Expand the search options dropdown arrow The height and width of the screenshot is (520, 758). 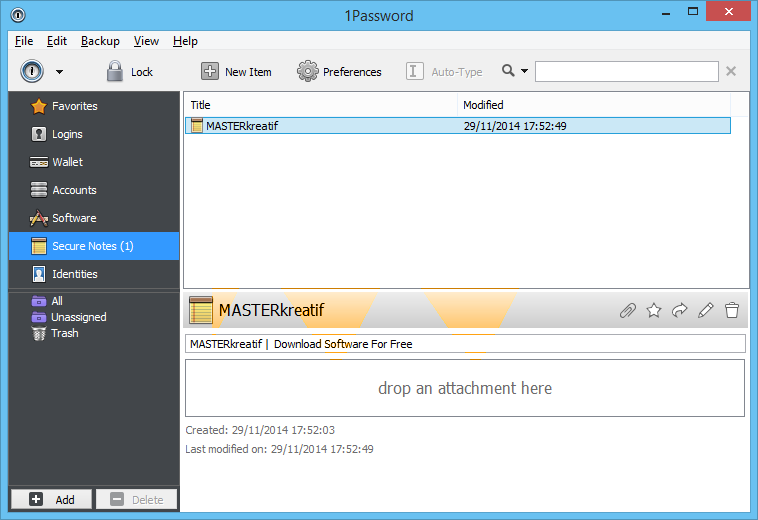click(x=524, y=71)
